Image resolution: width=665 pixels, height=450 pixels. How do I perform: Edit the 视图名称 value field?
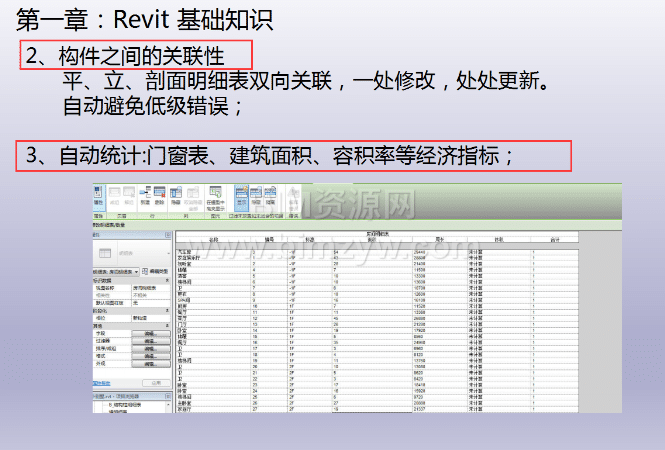click(x=151, y=288)
